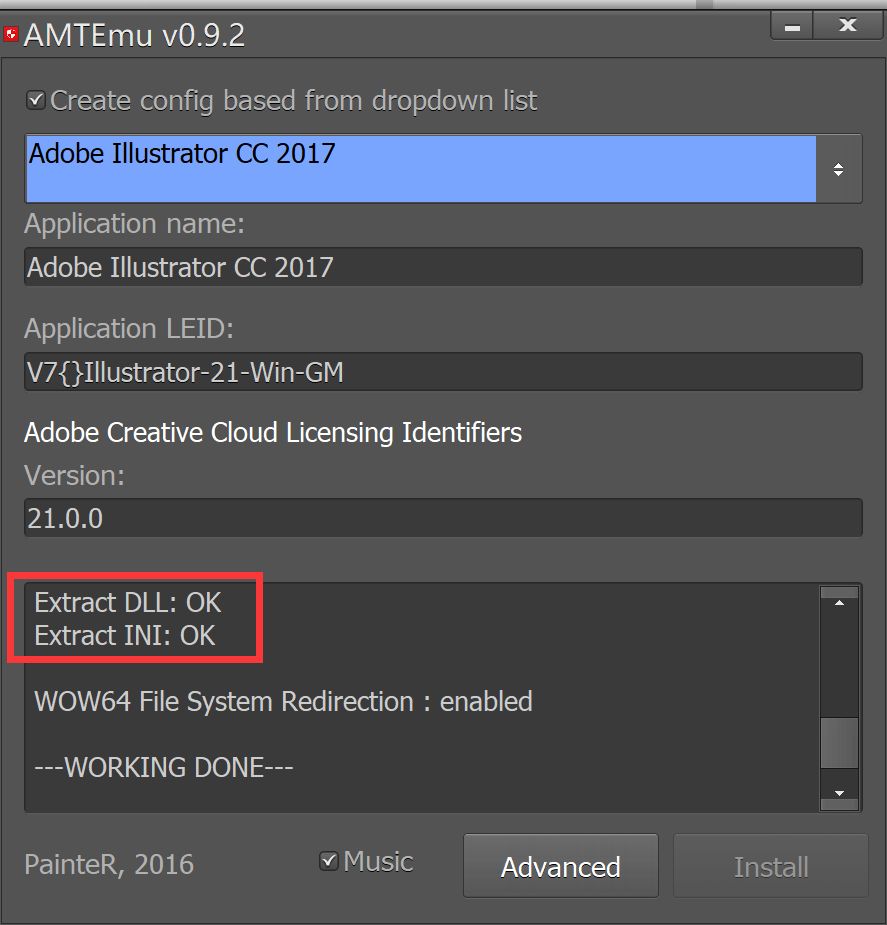Click the log scrollbar thumb

tap(839, 744)
